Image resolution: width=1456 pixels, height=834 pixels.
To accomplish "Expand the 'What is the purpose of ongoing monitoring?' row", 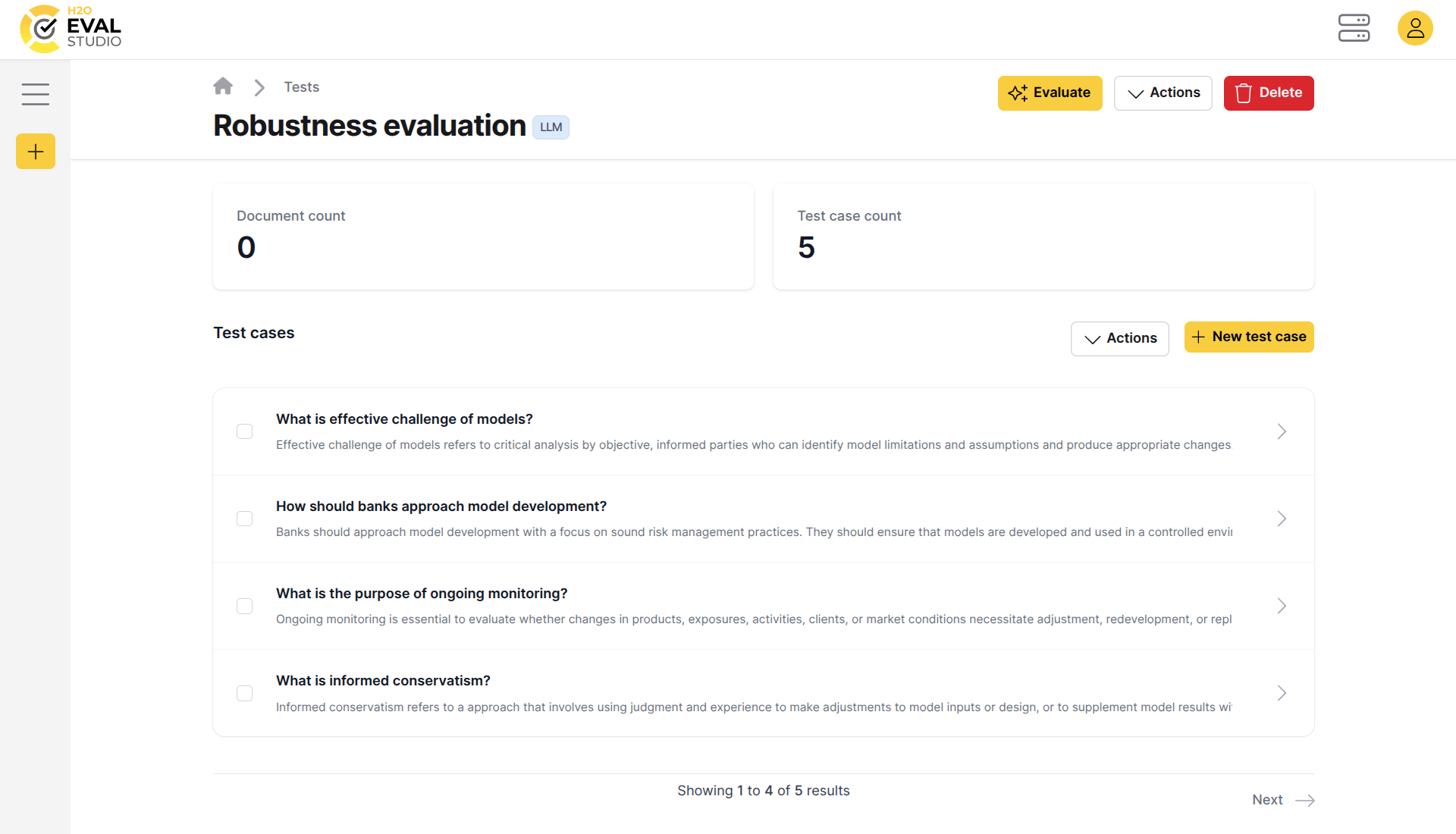I will click(1282, 606).
